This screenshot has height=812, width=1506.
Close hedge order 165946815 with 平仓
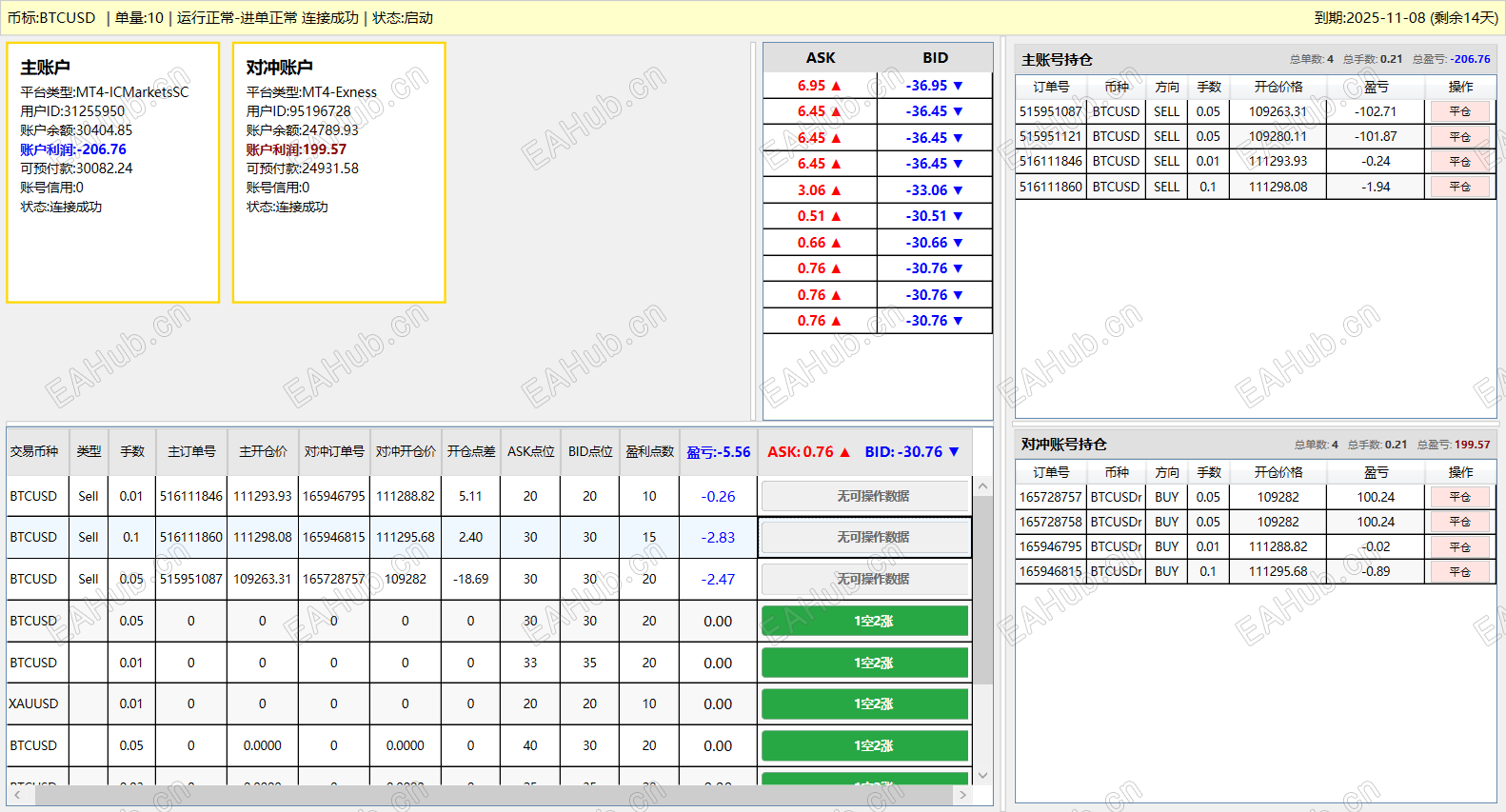[x=1459, y=572]
